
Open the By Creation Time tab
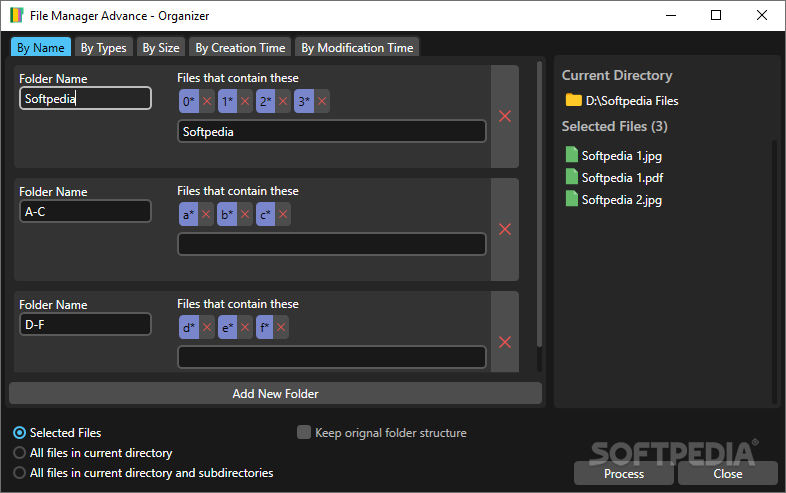pos(240,47)
